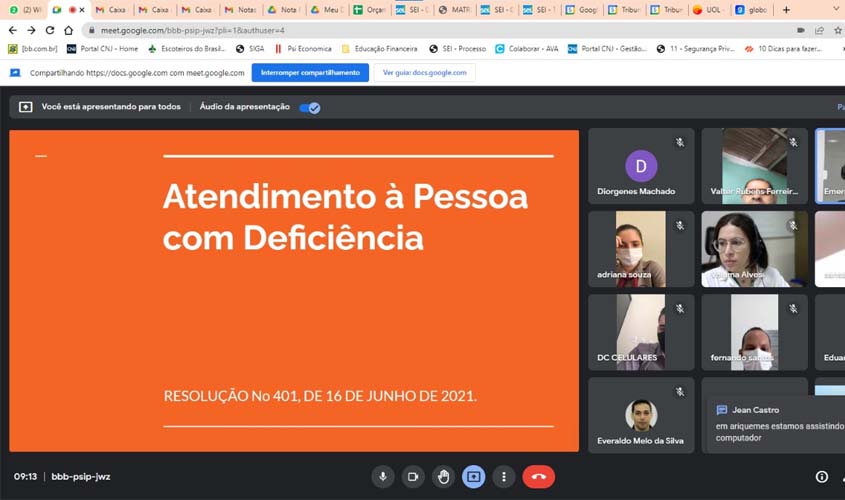Image resolution: width=845 pixels, height=500 pixels.
Task: Turn off the camera button
Action: coord(413,477)
